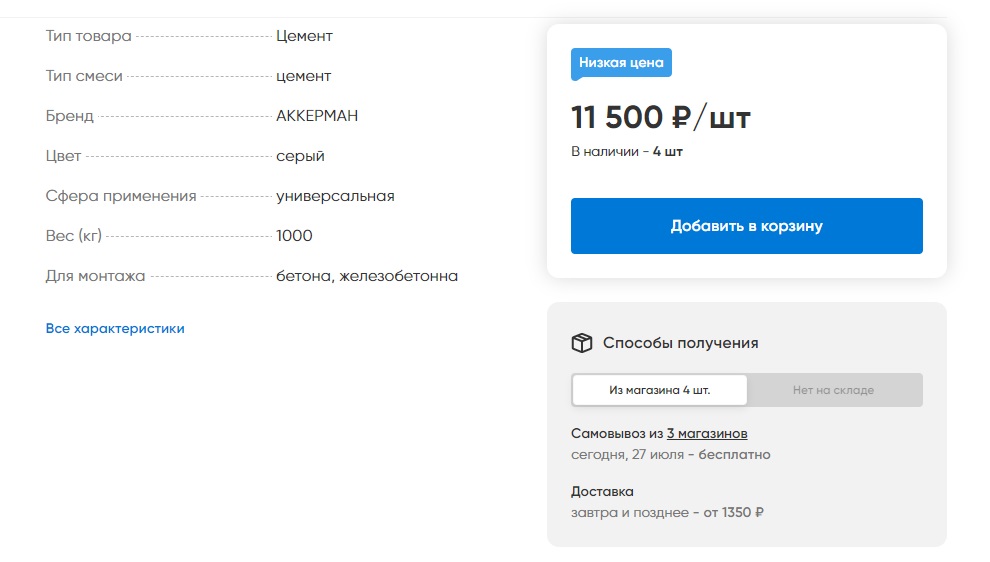Click the Низкая цена badge
990x562 pixels.
[621, 62]
